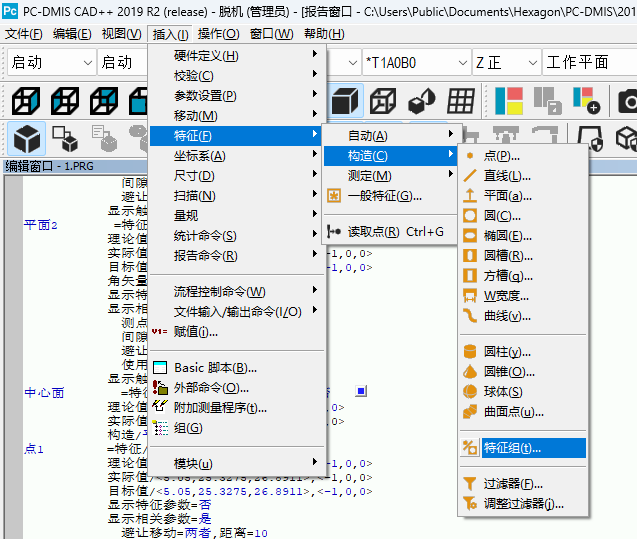Select 特征组 in construct submenu

pyautogui.click(x=512, y=447)
